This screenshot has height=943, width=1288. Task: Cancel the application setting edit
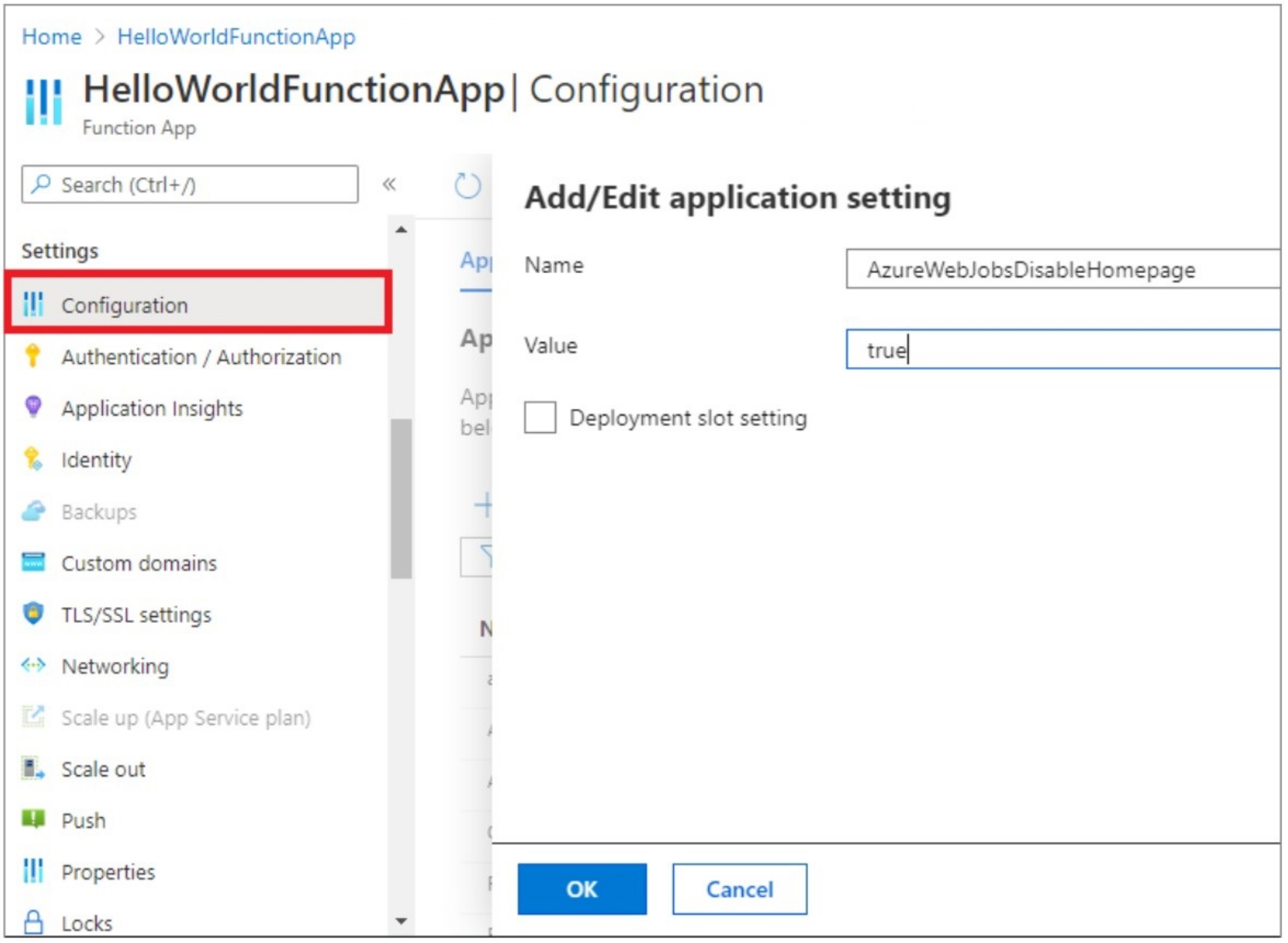pos(739,889)
